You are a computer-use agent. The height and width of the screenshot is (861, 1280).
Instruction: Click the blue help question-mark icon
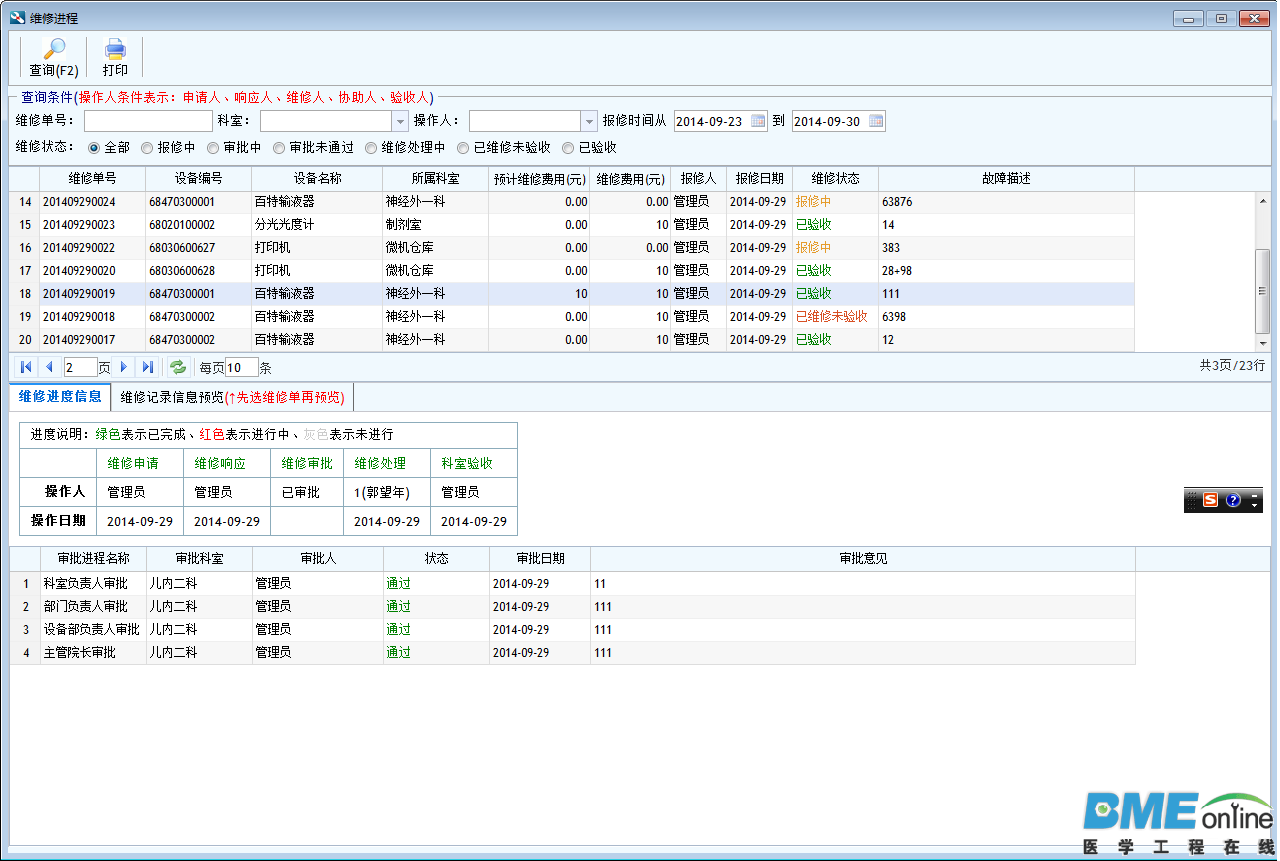(x=1233, y=500)
